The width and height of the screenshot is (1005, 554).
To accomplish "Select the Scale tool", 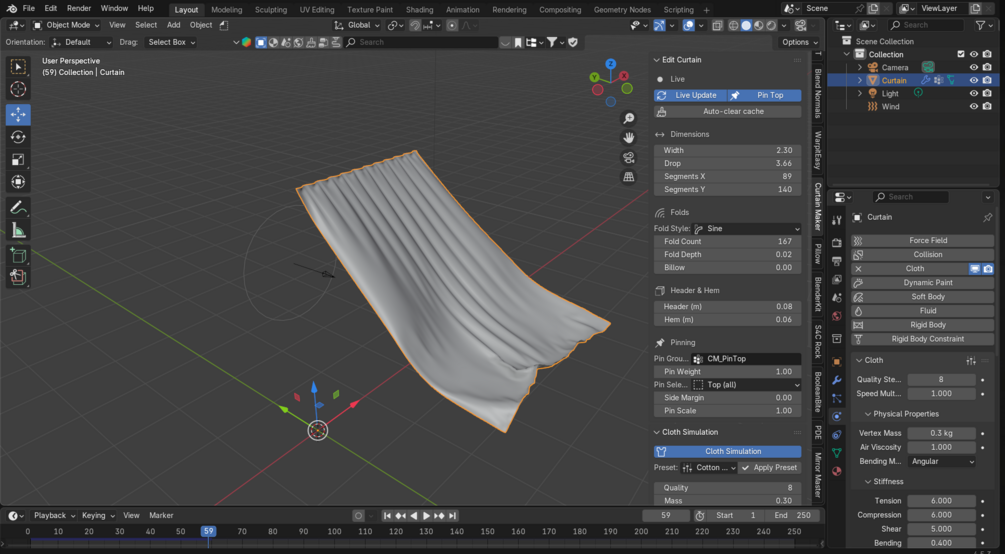I will point(18,160).
